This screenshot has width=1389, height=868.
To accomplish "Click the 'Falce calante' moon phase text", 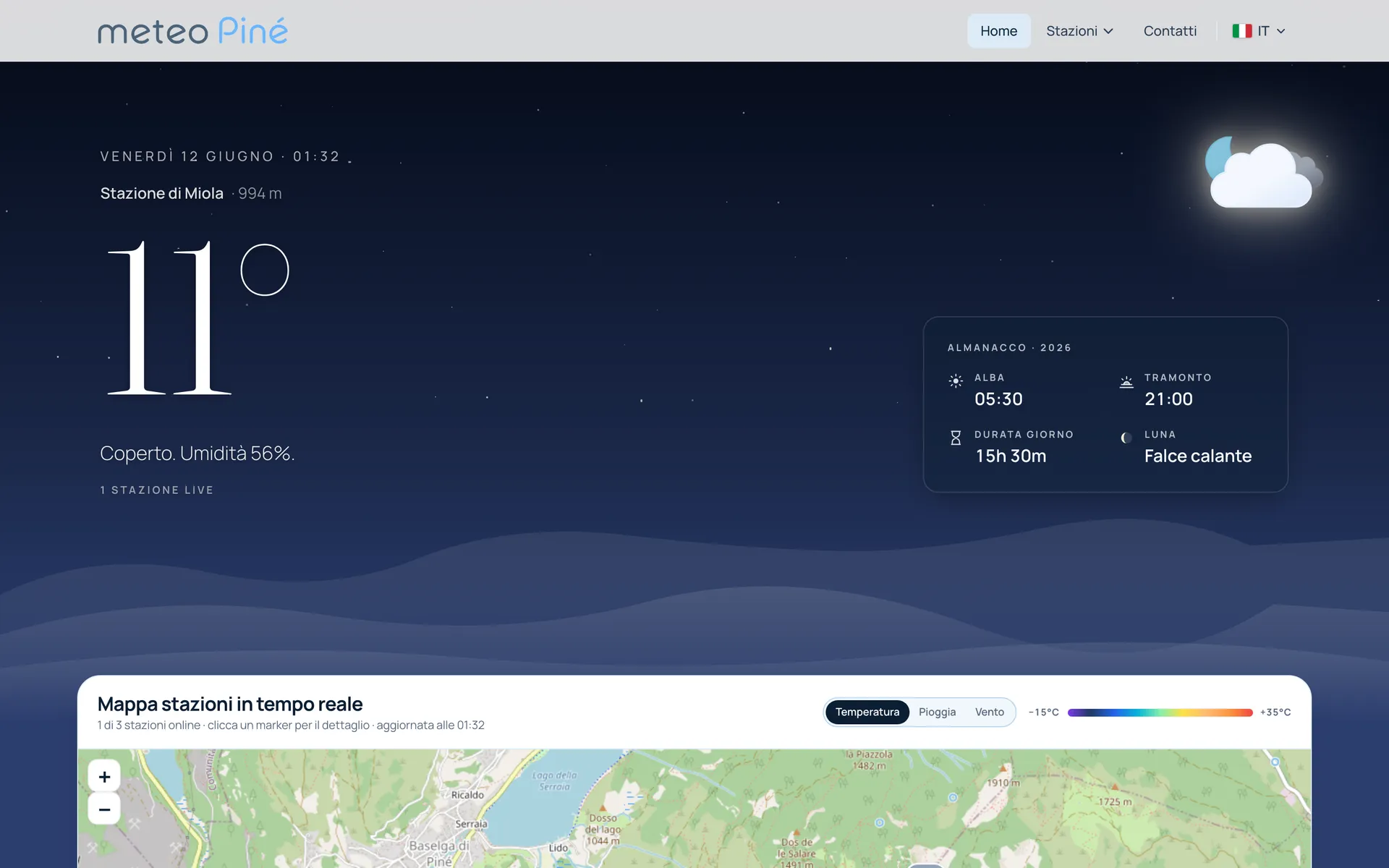I will point(1198,456).
